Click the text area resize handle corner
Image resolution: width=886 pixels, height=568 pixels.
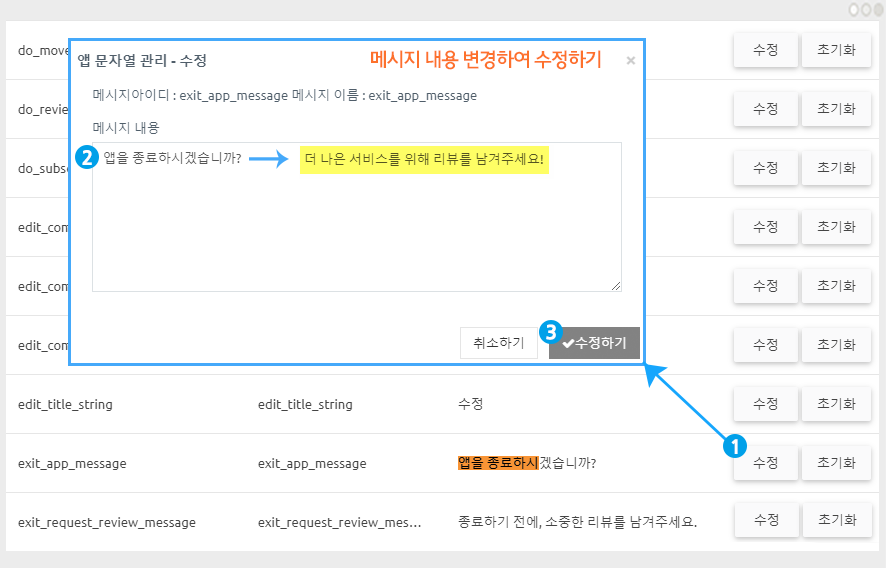[x=616, y=286]
